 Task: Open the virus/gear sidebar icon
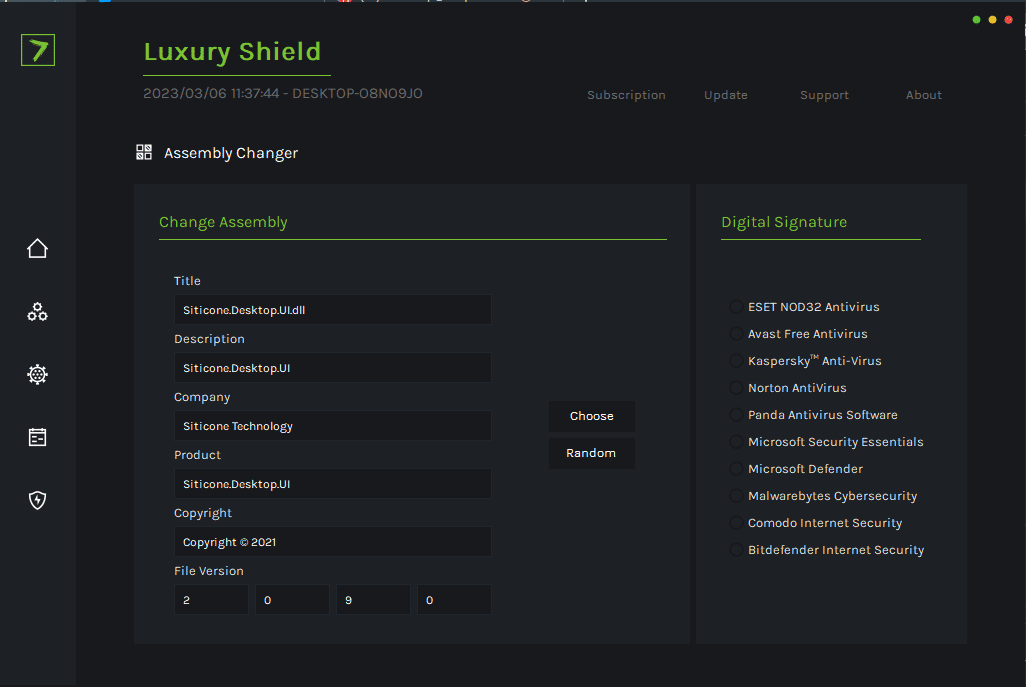point(37,374)
